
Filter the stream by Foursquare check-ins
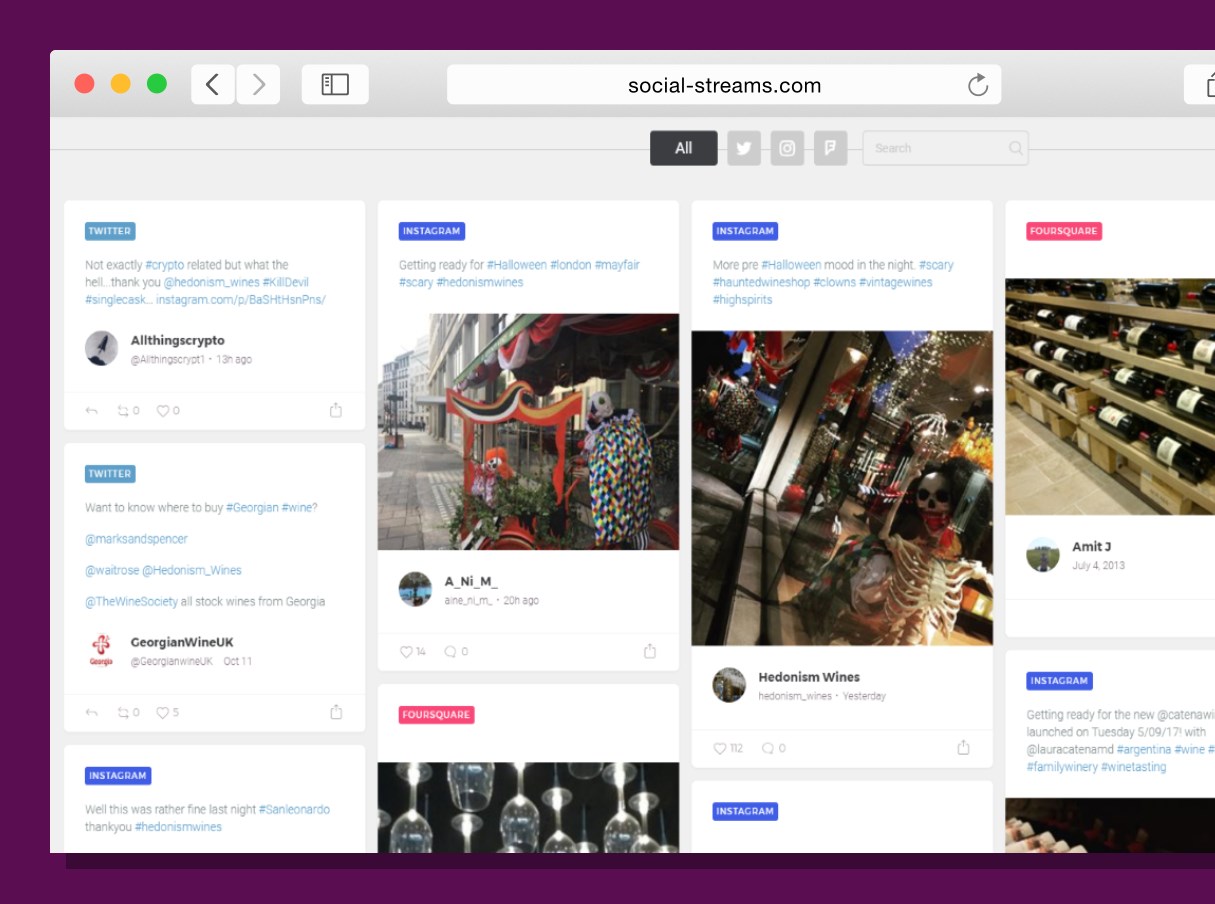832,147
